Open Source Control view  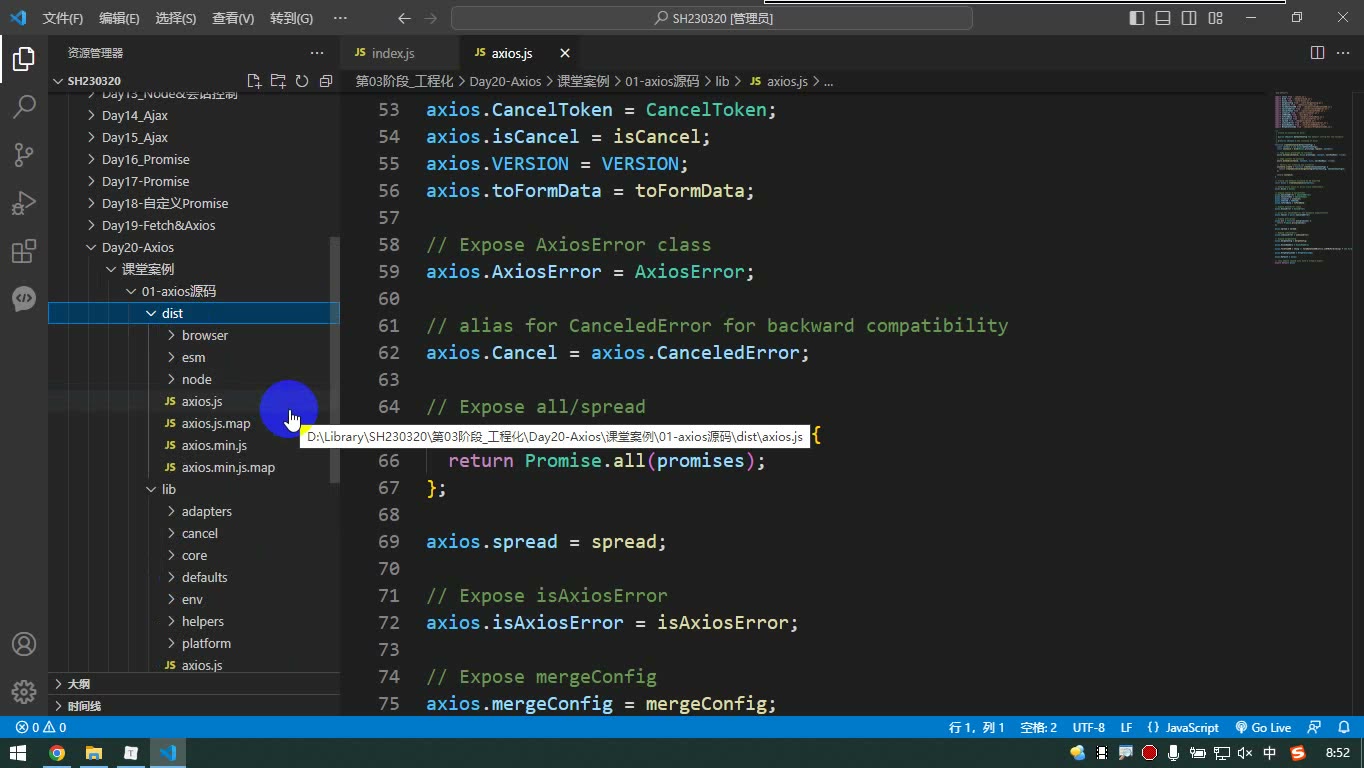24,154
